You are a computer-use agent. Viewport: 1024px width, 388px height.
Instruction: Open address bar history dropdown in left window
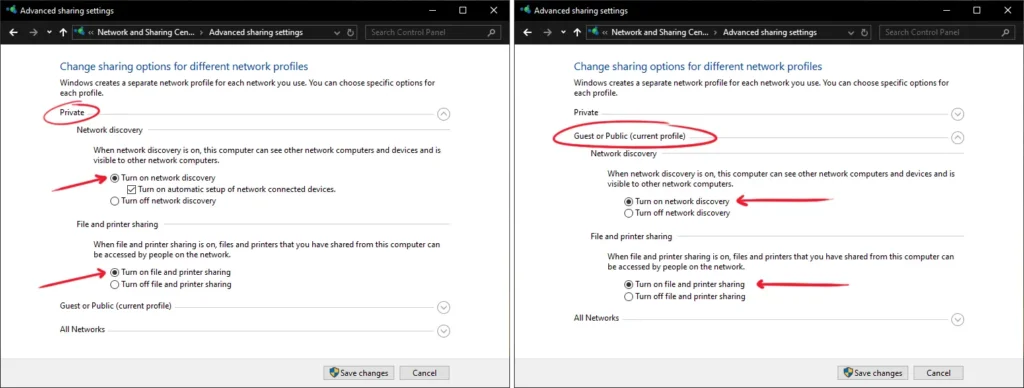[x=337, y=33]
